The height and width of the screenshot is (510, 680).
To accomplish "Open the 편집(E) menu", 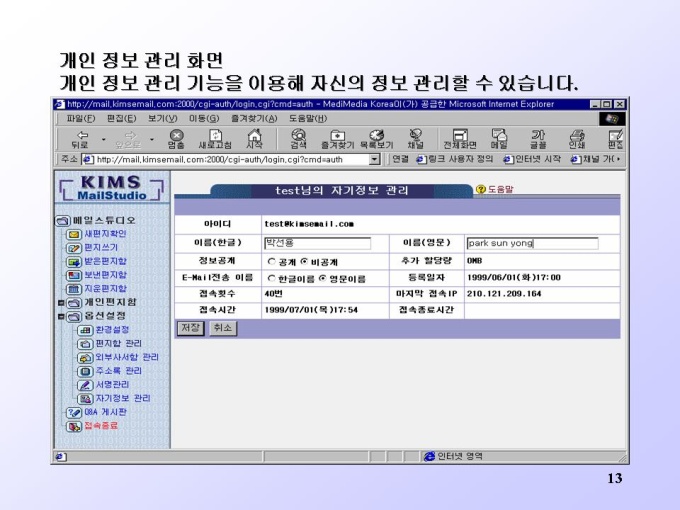I will [121, 118].
